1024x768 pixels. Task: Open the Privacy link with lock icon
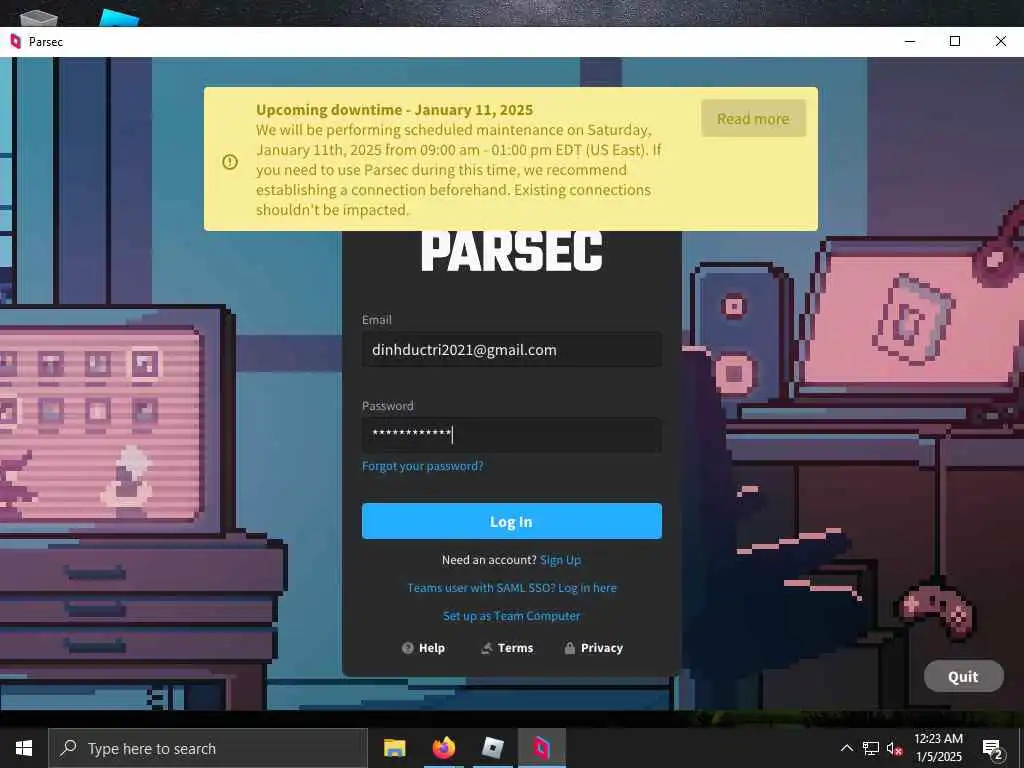click(x=594, y=648)
